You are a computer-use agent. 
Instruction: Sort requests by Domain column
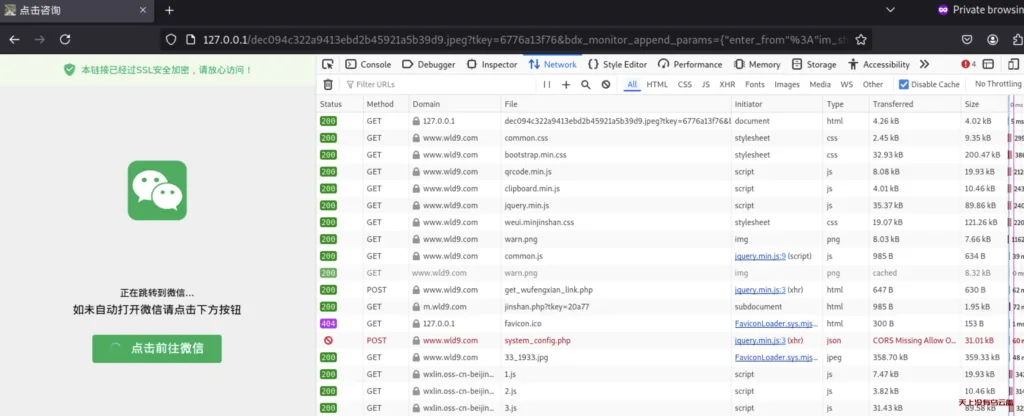point(454,104)
